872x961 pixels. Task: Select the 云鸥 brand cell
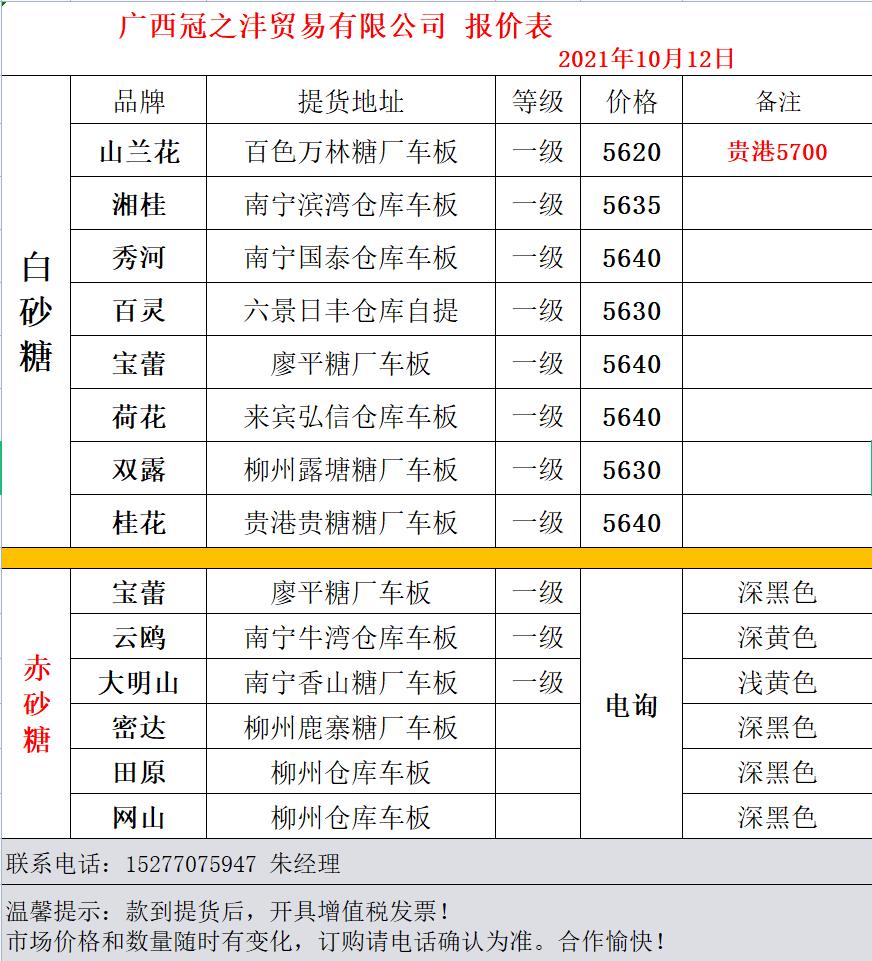coord(138,637)
